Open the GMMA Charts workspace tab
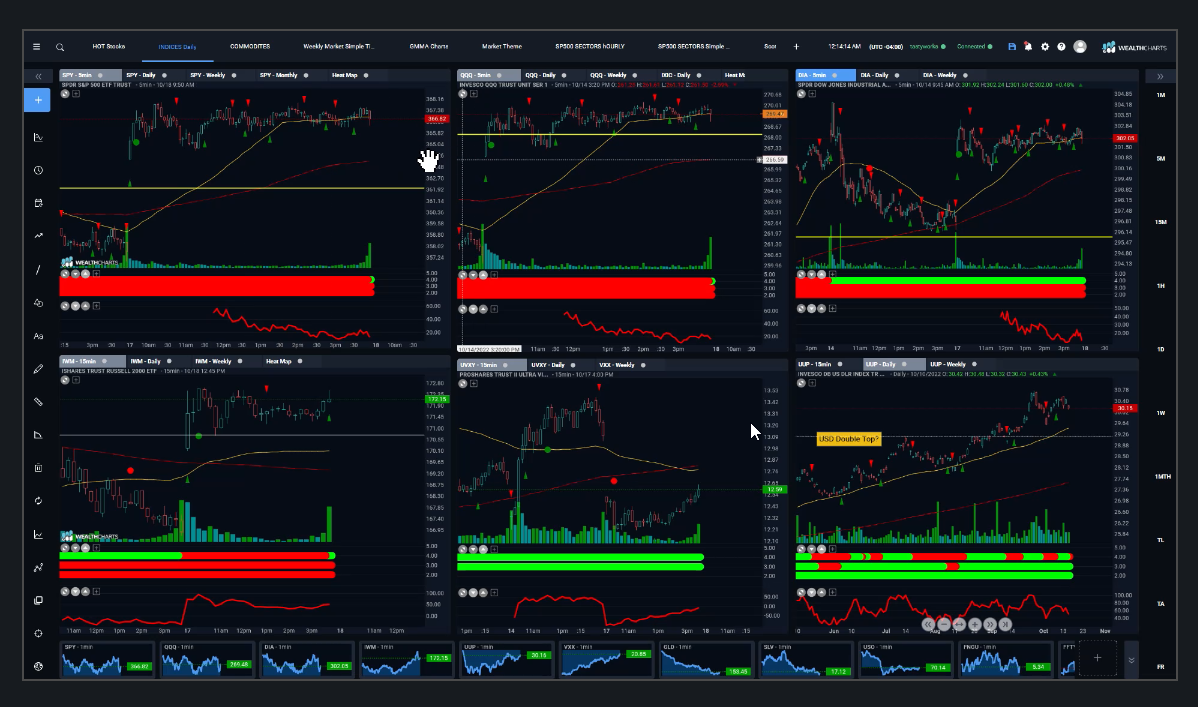 (429, 47)
